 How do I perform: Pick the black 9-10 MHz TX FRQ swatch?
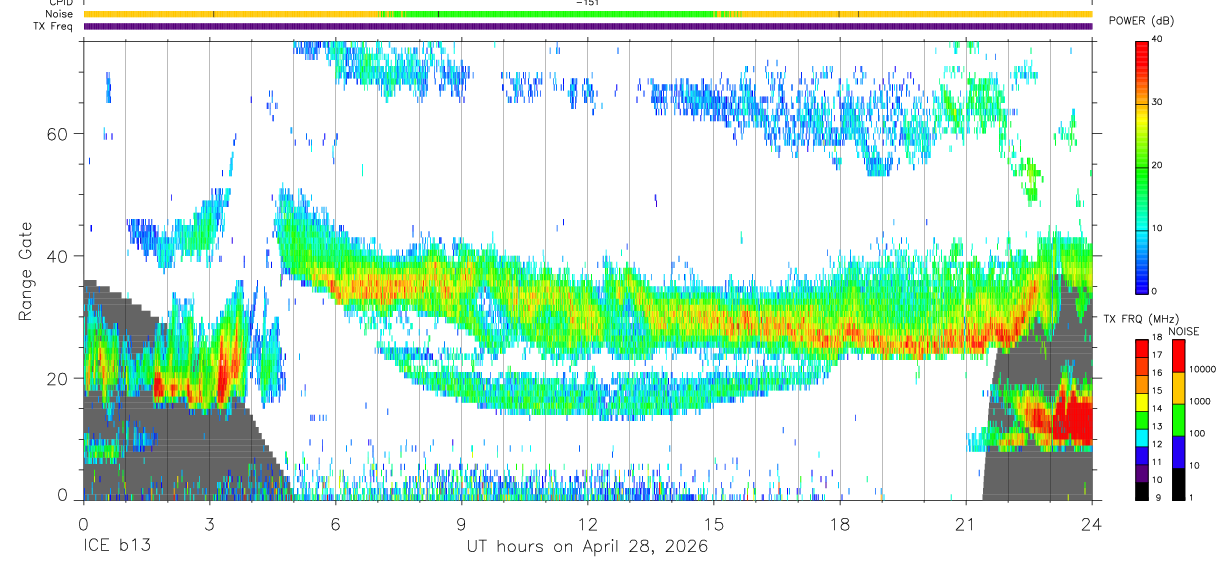click(x=1142, y=491)
